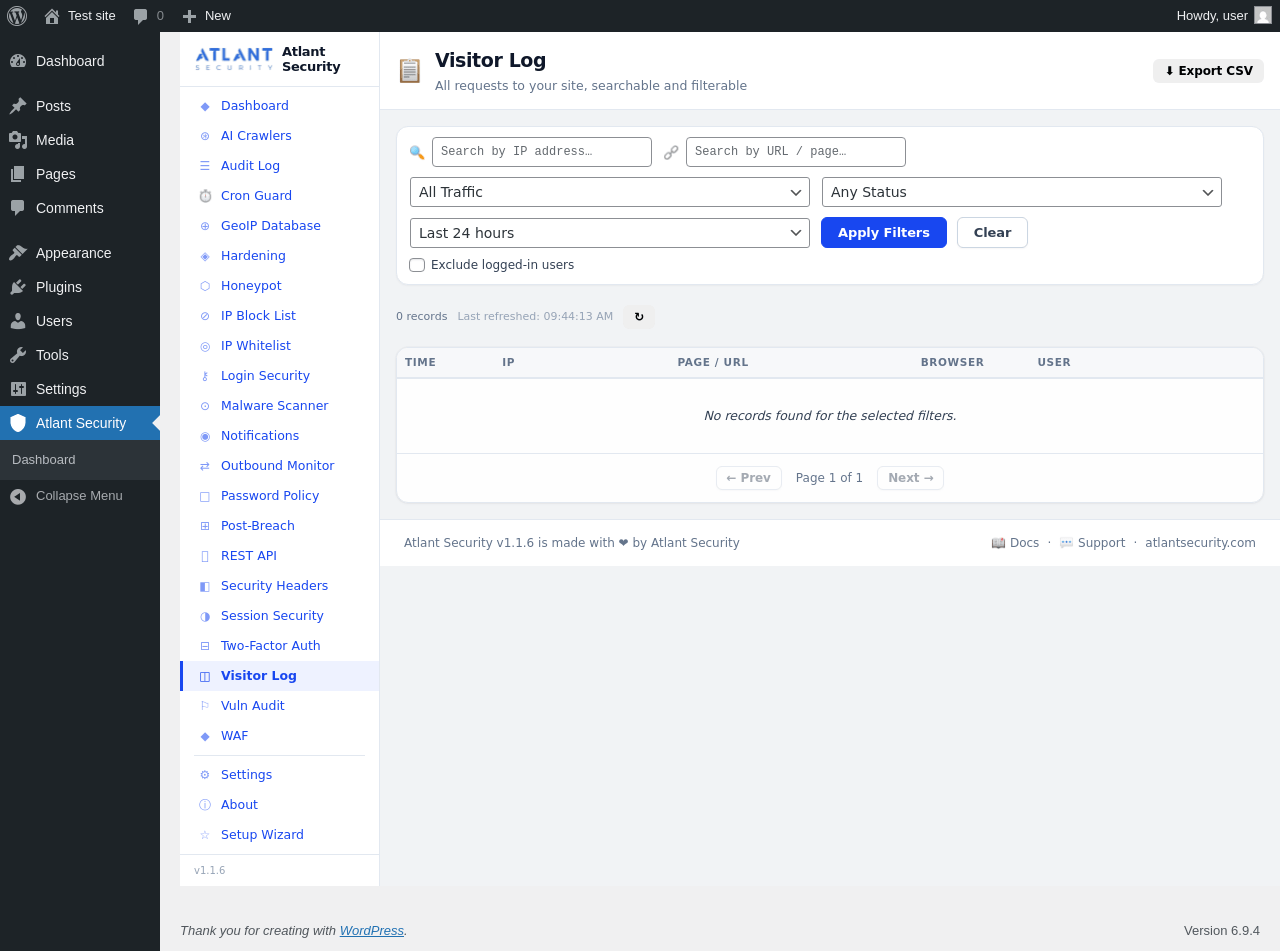The image size is (1280, 951).
Task: Click the Collapse Menu arrow icon
Action: tap(18, 496)
